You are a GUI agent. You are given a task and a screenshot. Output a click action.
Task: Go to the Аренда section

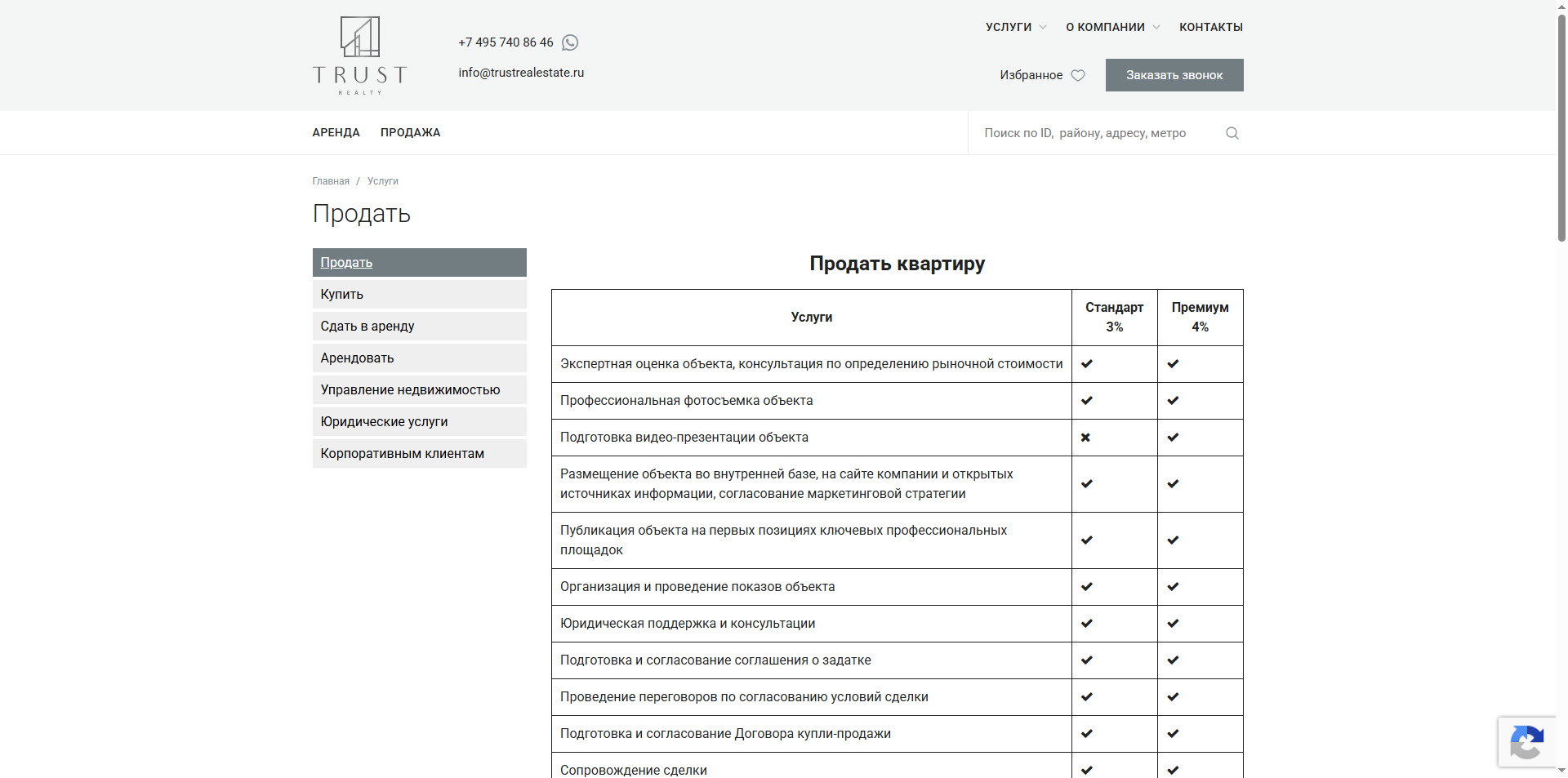pos(336,132)
